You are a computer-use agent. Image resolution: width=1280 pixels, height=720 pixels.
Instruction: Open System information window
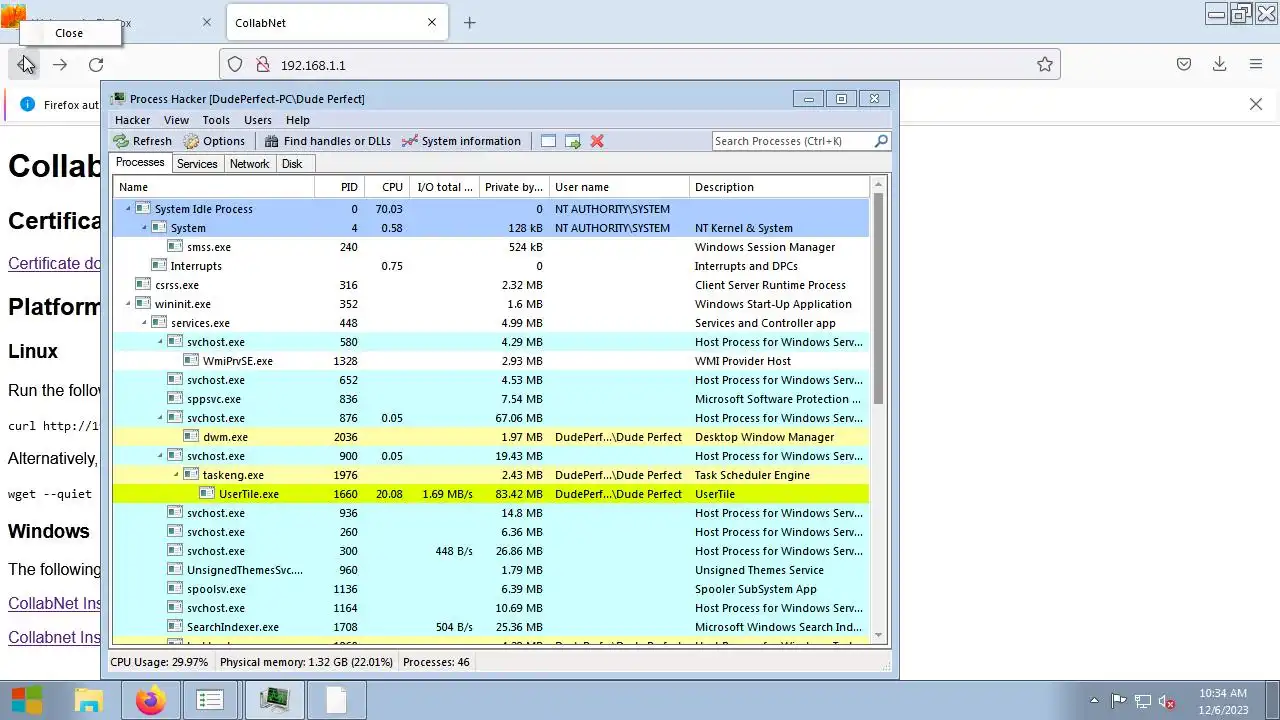pos(461,141)
